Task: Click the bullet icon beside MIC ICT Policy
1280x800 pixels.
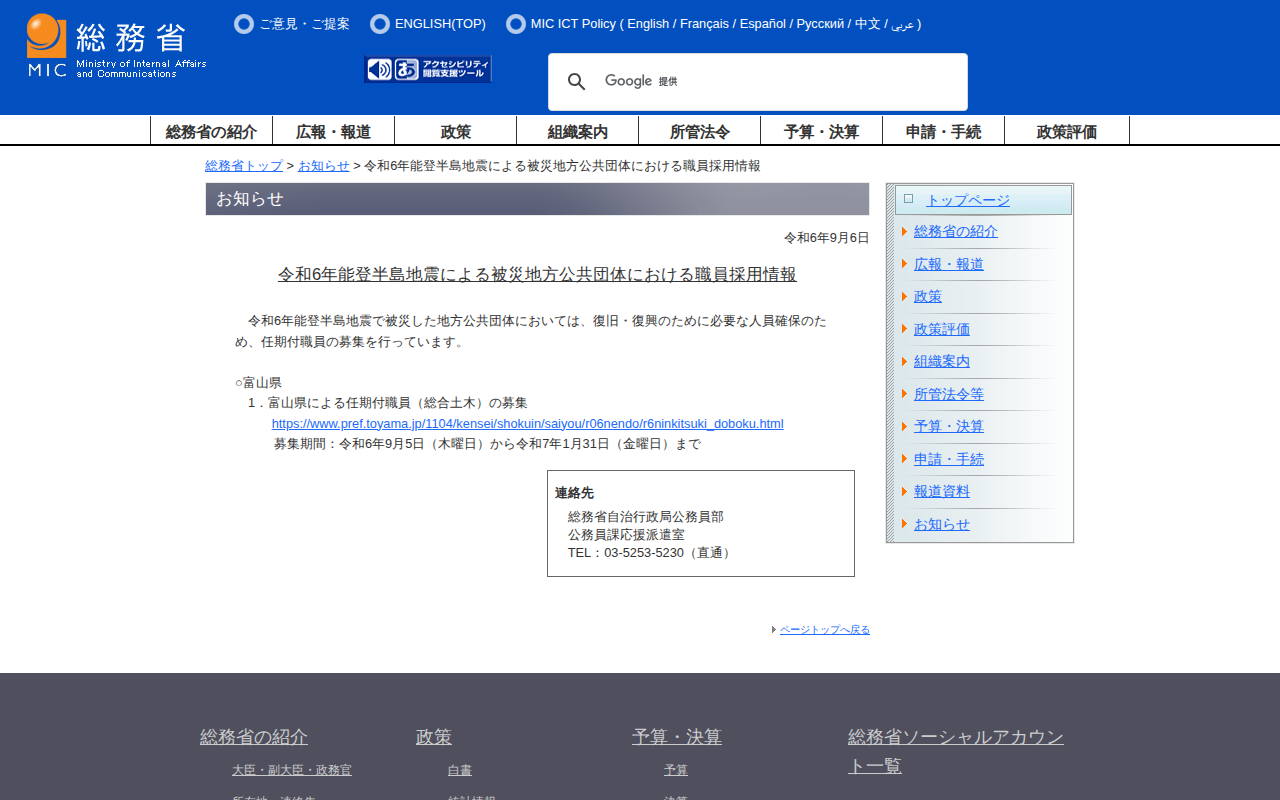Action: [x=516, y=24]
